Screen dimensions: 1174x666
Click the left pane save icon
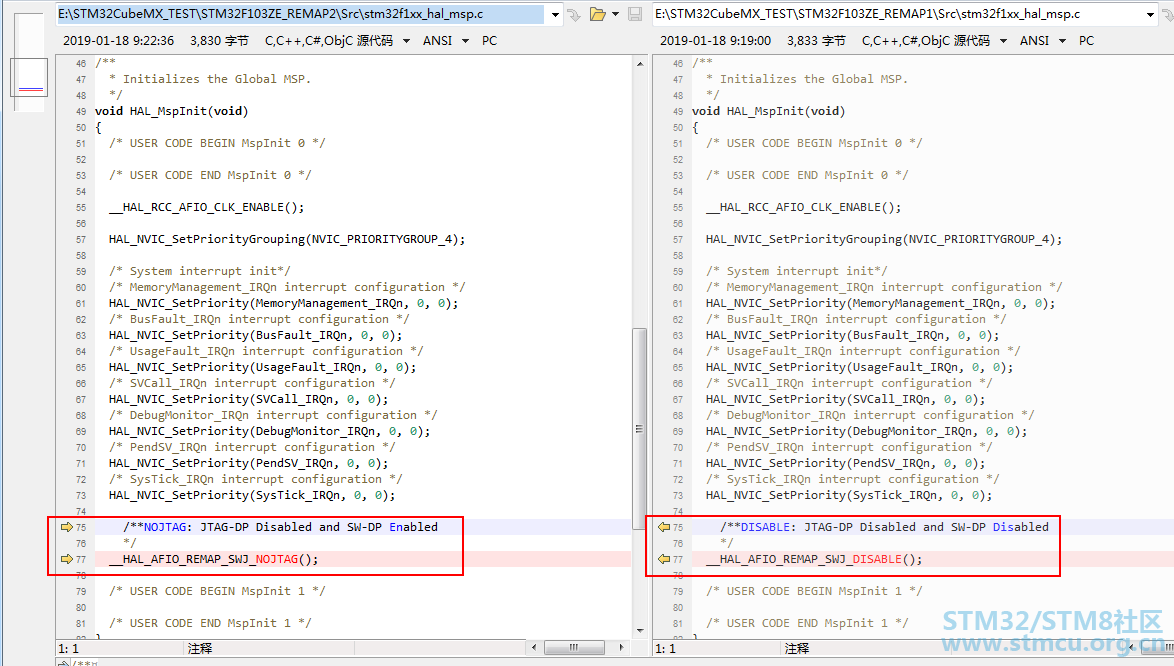(635, 14)
